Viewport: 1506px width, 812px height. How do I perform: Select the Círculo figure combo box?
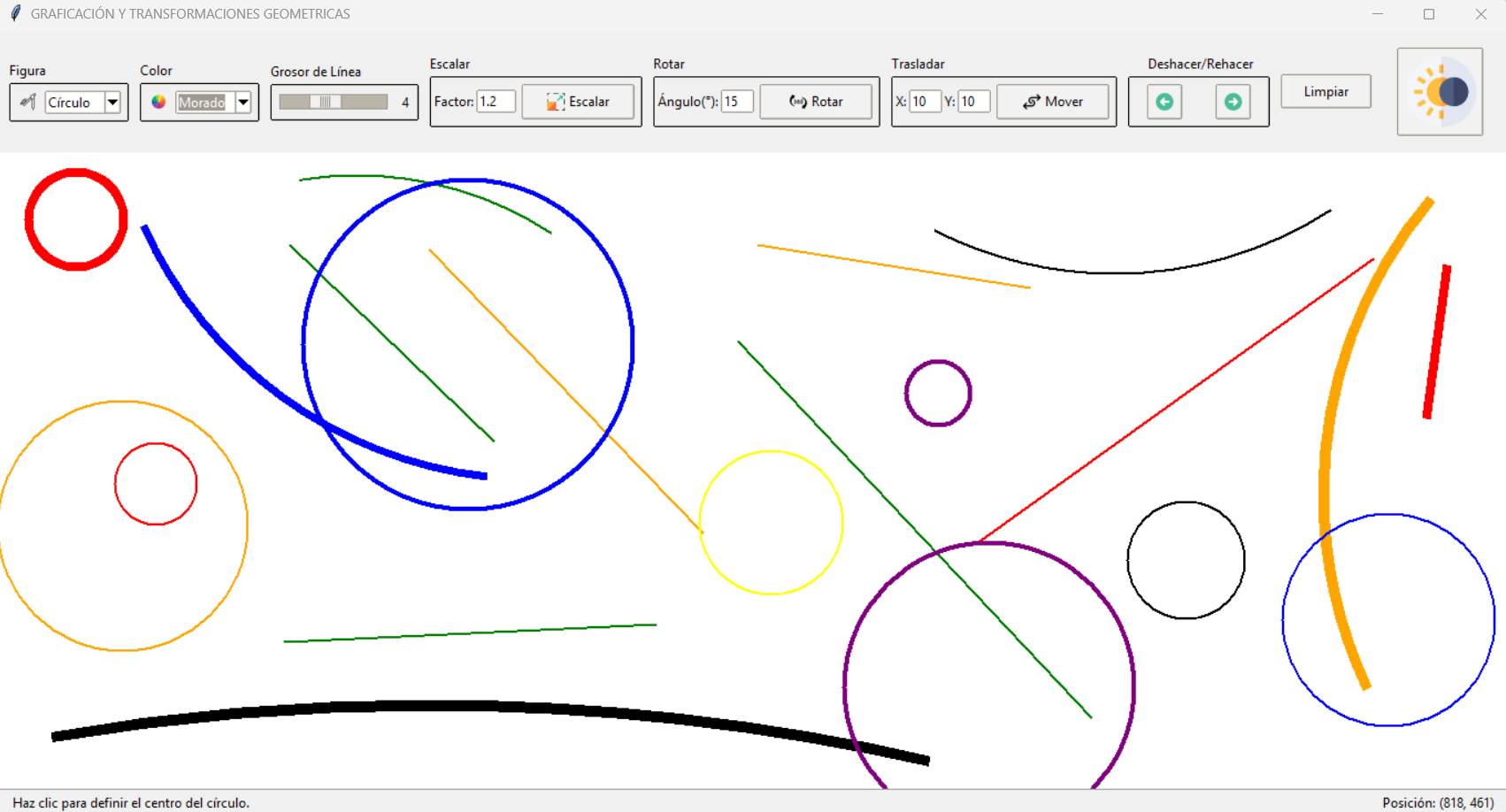(x=83, y=103)
